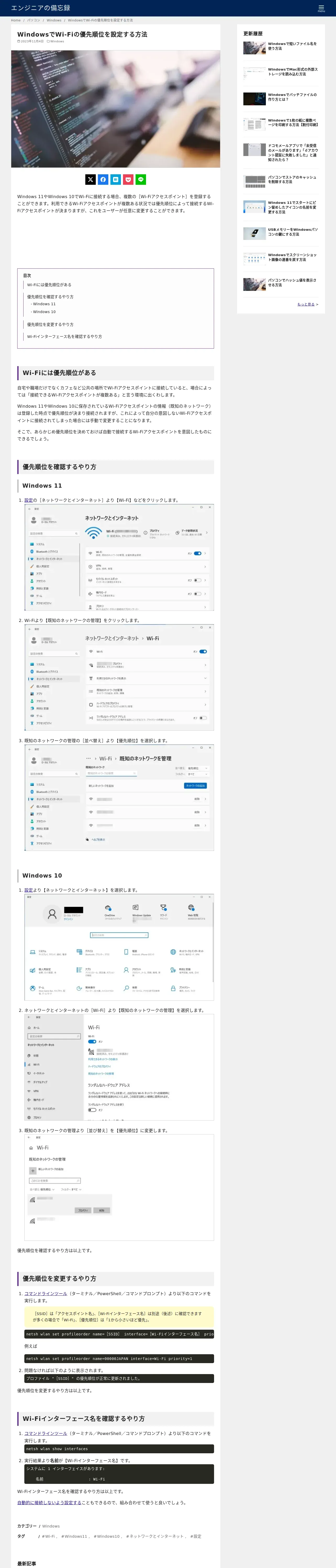Click the パソコン breadcrumb link

click(x=33, y=20)
